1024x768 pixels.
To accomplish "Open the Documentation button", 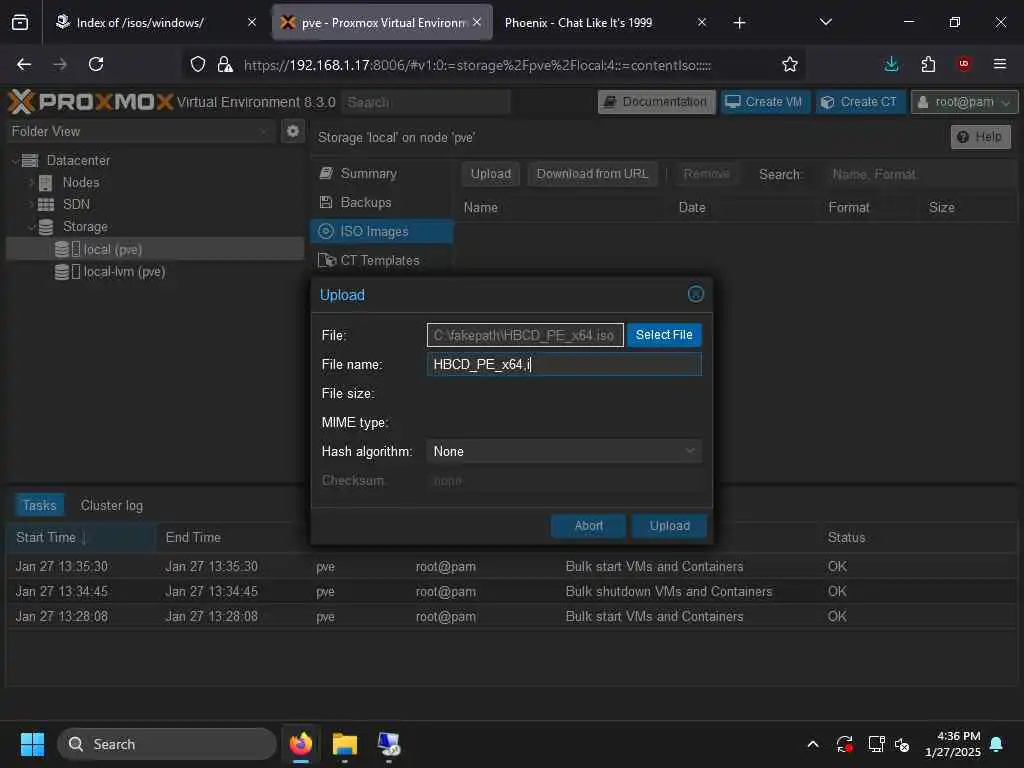I will (656, 102).
